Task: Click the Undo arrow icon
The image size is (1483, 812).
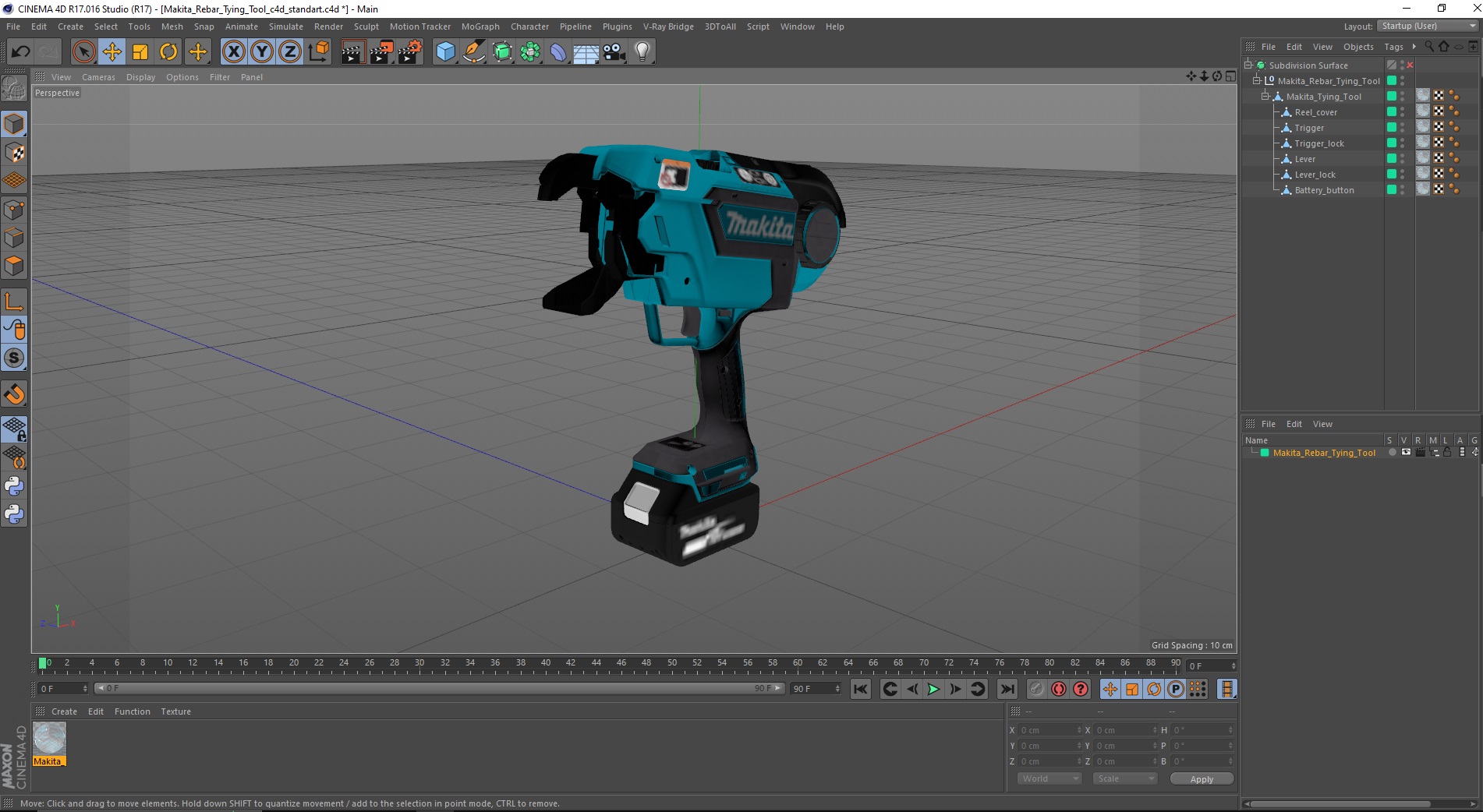Action: click(21, 52)
